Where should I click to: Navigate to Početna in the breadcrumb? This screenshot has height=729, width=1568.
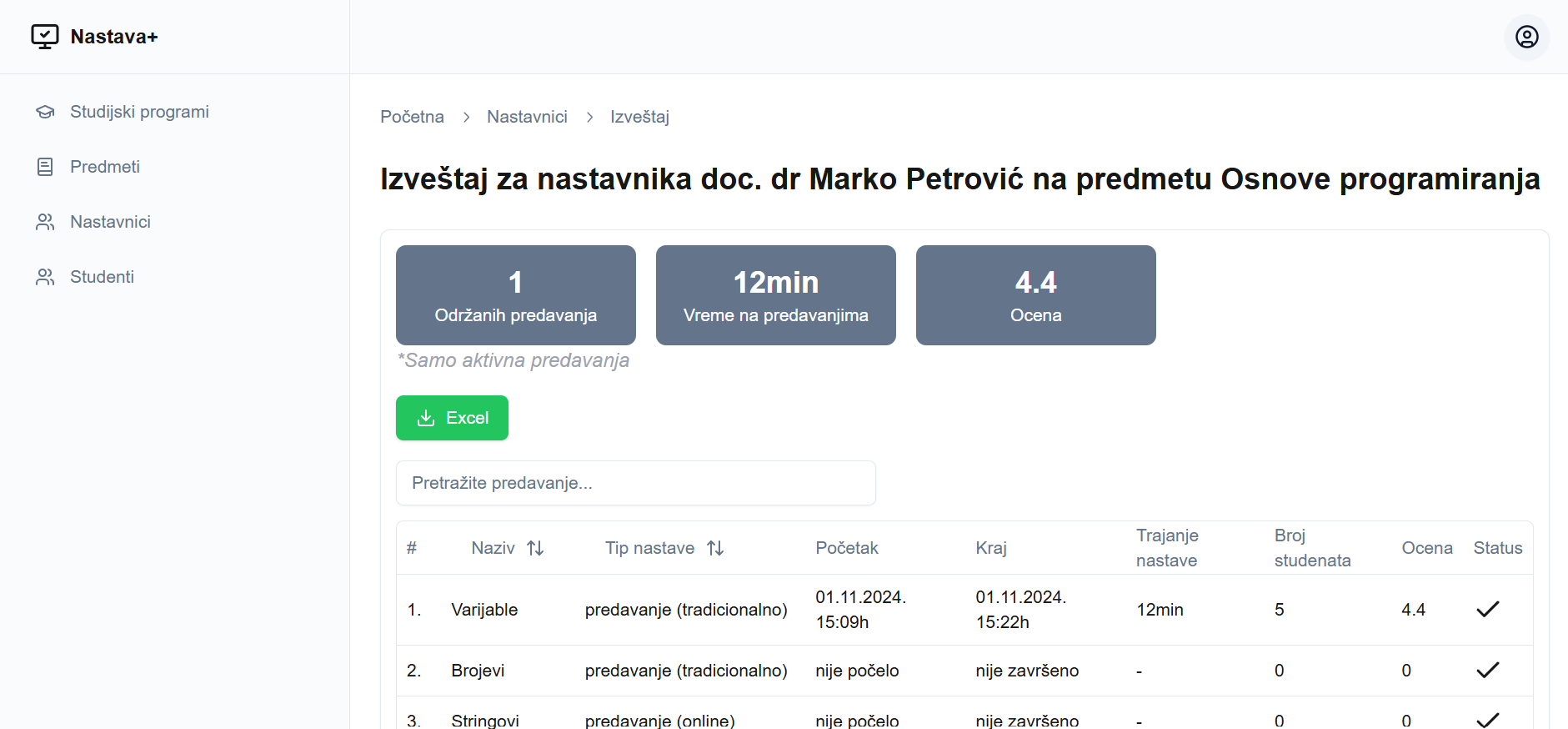pyautogui.click(x=412, y=117)
